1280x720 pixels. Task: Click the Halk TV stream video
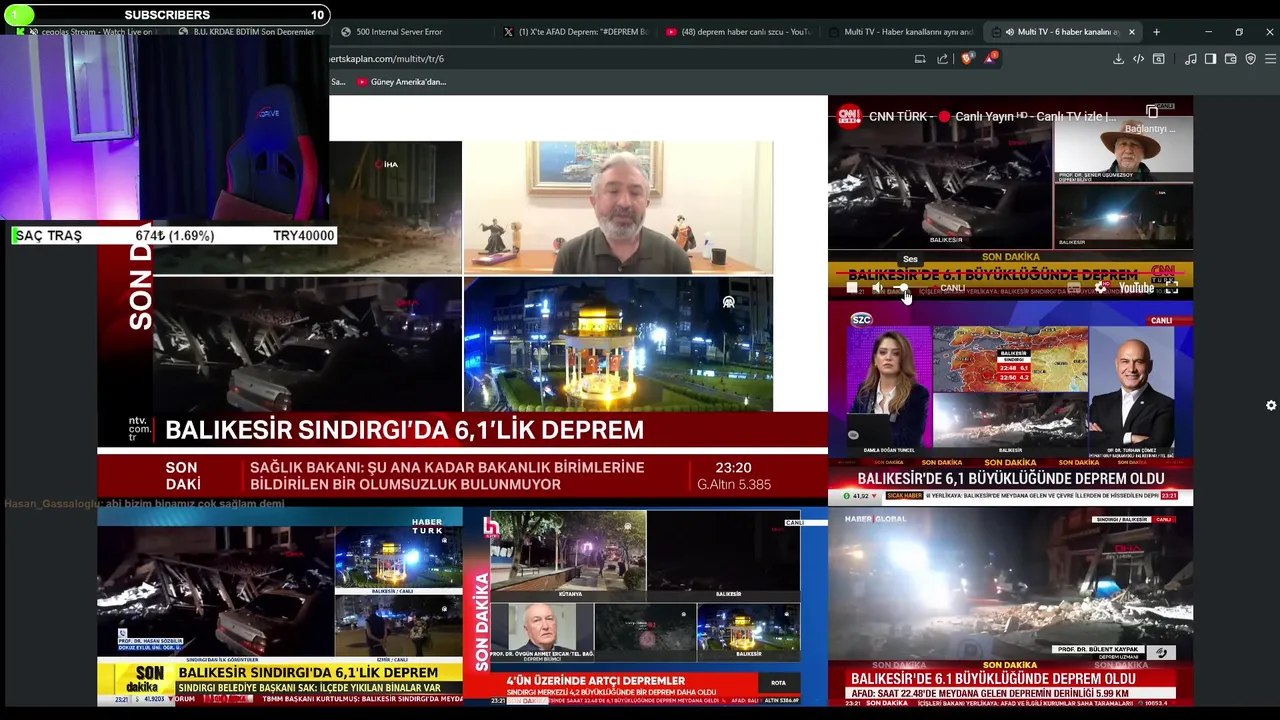645,607
